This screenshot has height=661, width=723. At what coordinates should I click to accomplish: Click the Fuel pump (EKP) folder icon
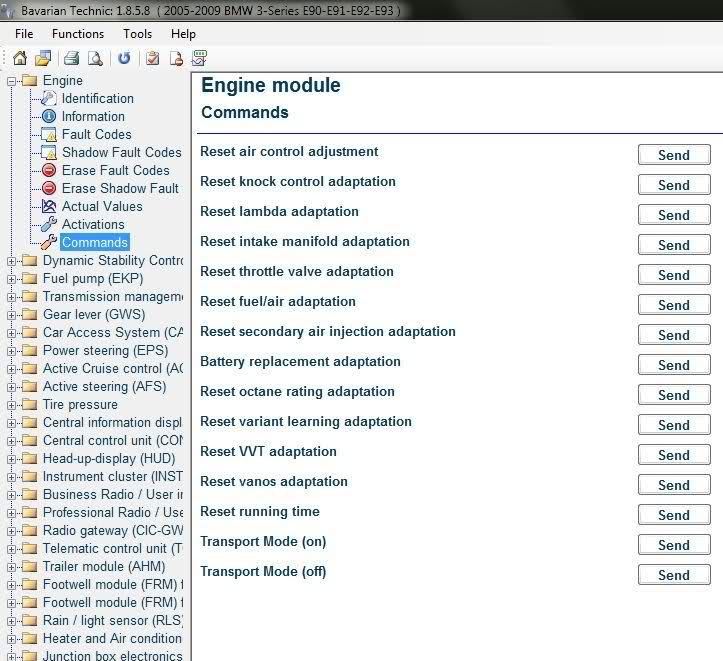pos(30,278)
